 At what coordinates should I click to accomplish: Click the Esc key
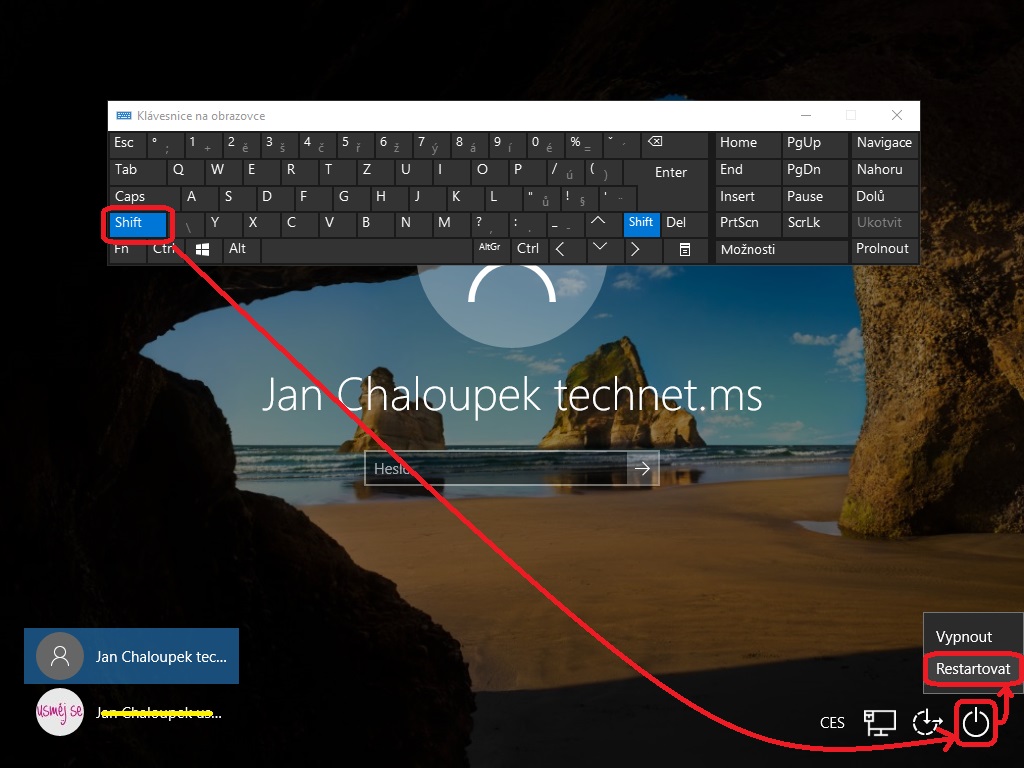[x=127, y=144]
